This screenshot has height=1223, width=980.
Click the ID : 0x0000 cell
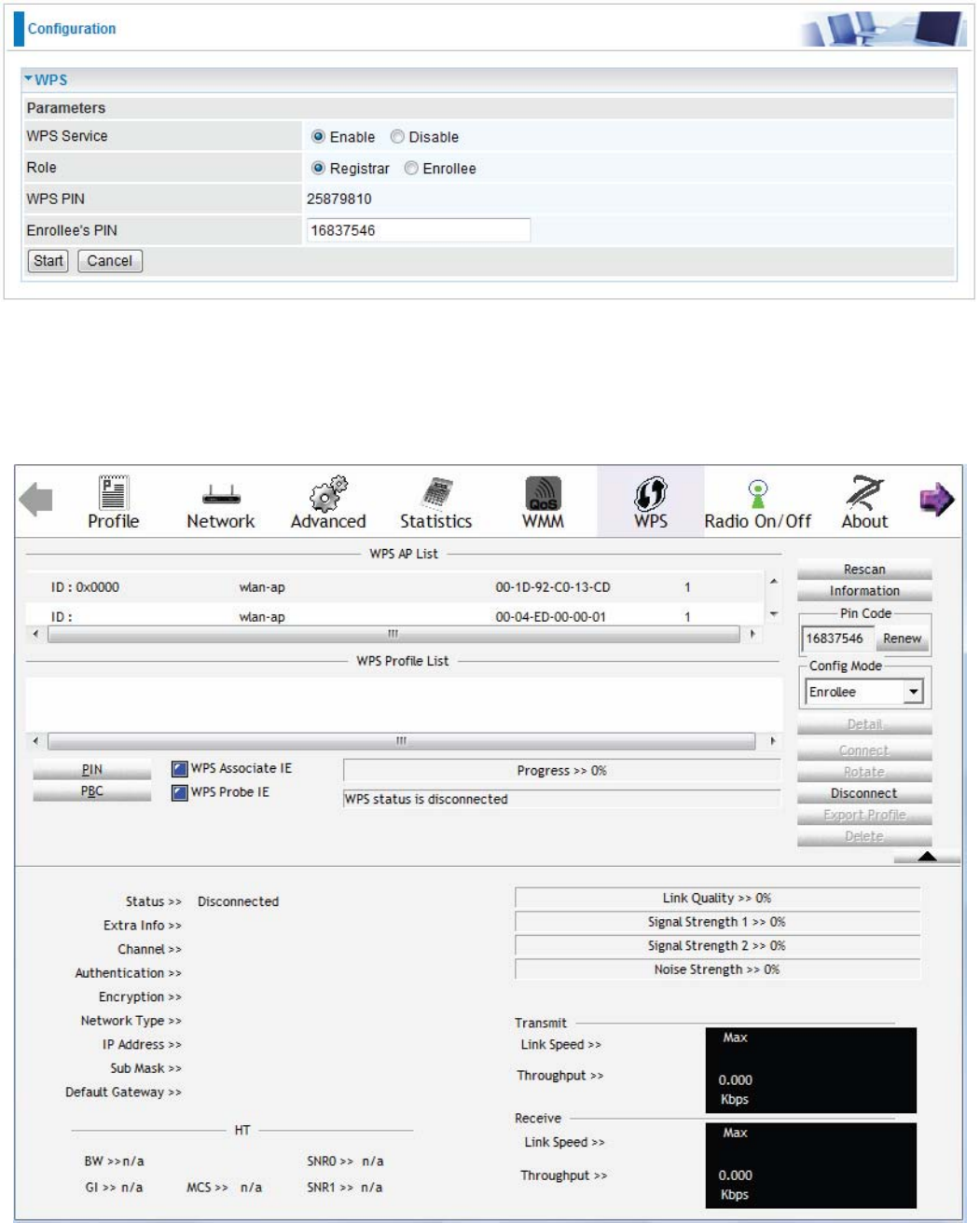point(85,587)
